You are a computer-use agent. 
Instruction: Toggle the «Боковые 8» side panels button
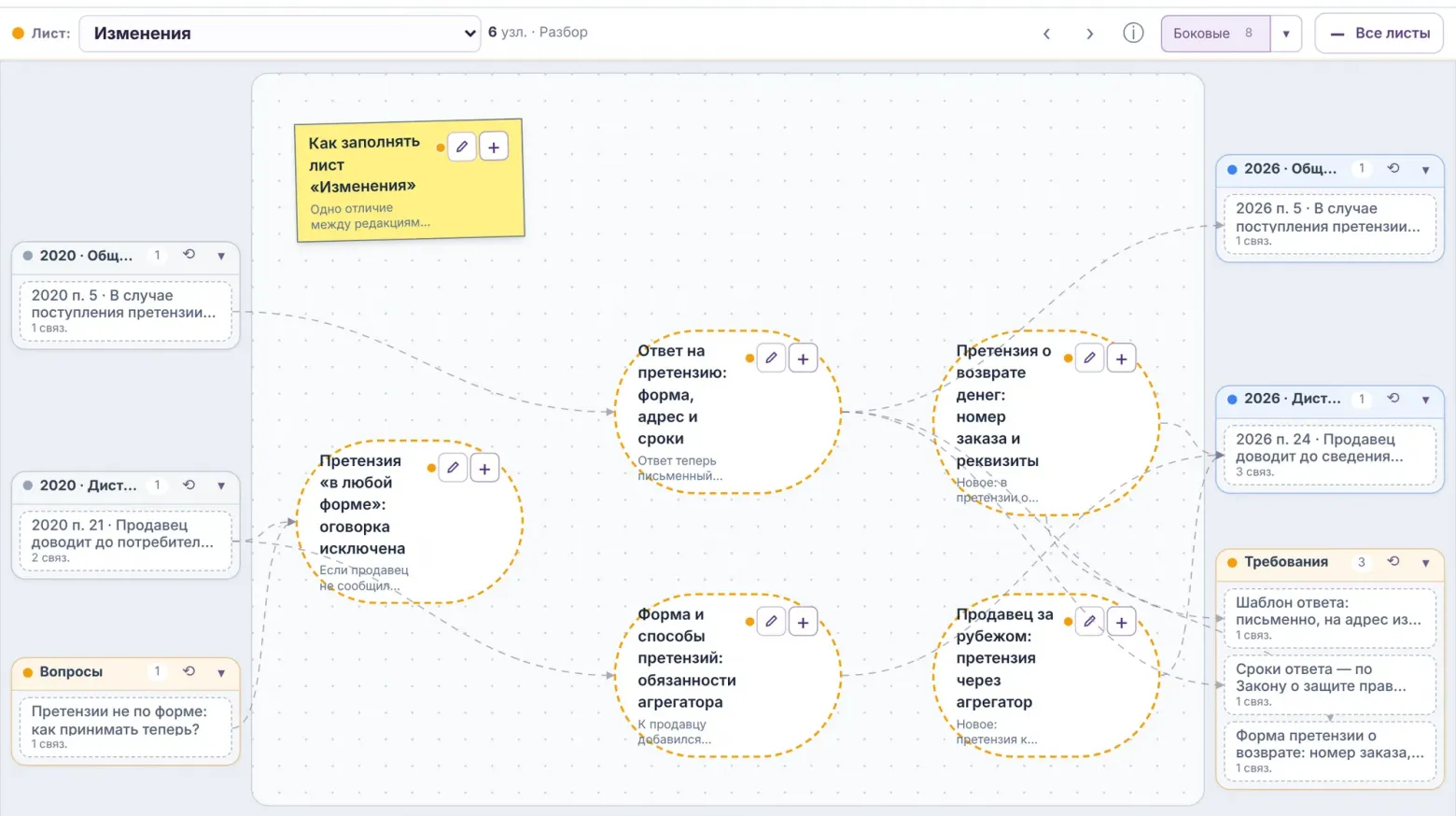[1215, 34]
